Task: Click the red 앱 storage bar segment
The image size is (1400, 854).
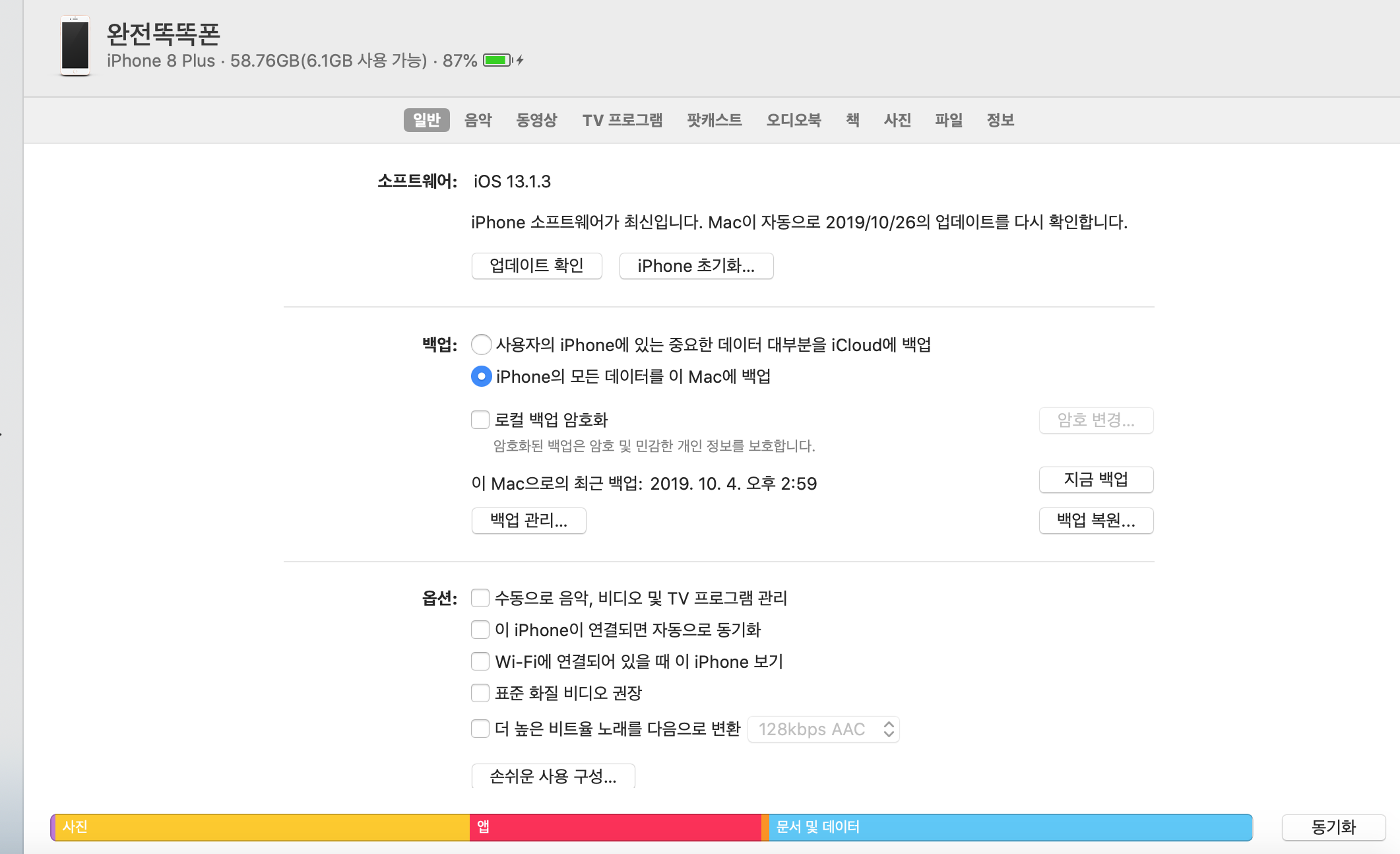Action: tap(615, 828)
